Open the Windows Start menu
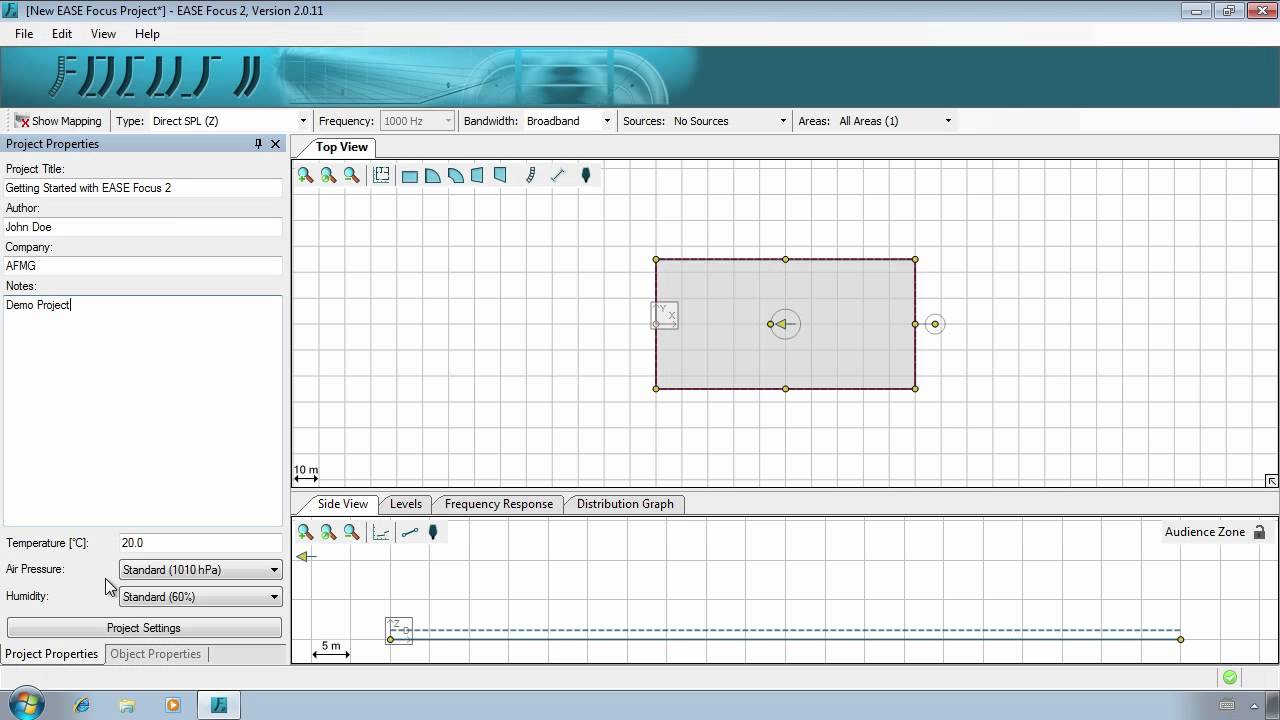Screen dimensions: 1280x720 click(25, 704)
